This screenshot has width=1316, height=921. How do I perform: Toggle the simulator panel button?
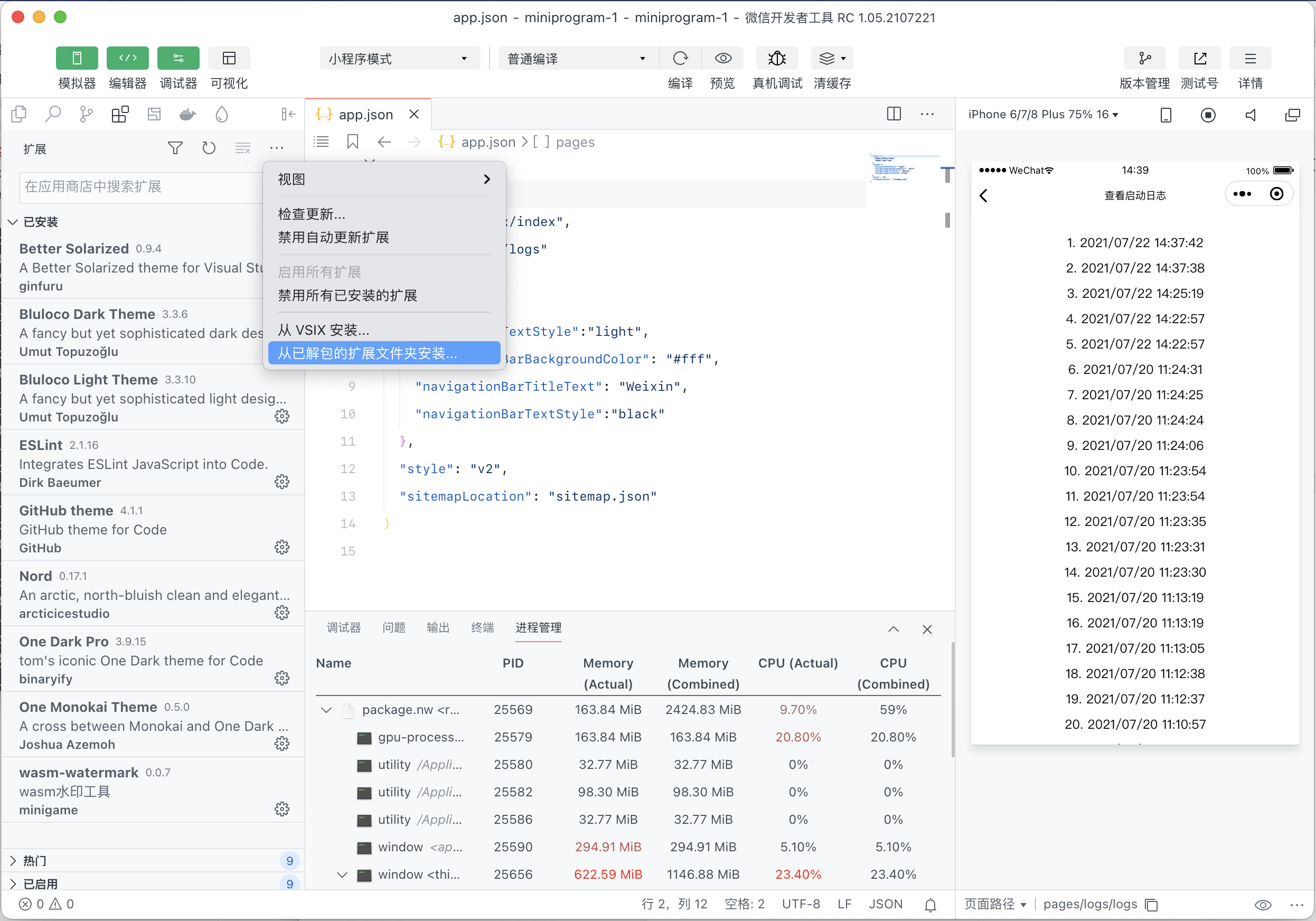point(77,59)
